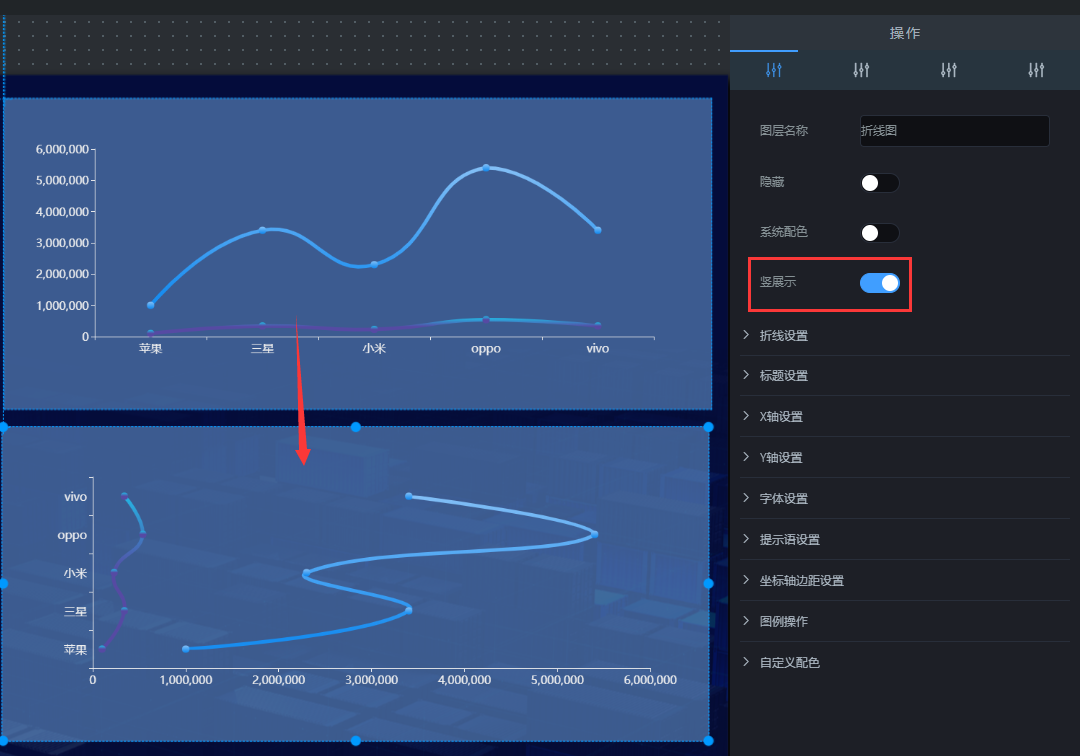Toggle the 系统配色 switch
The image size is (1080, 756).
[880, 233]
